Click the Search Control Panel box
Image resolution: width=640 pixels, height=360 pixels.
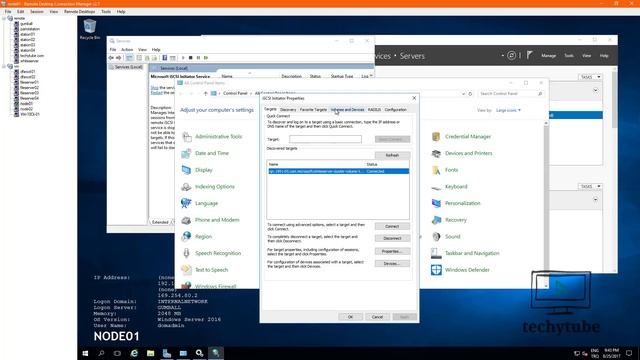pyautogui.click(x=511, y=94)
